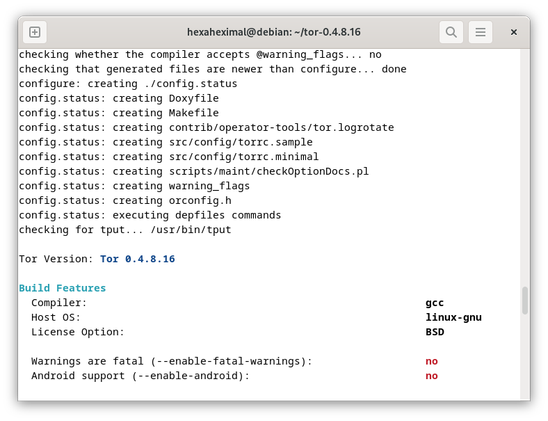This screenshot has width=548, height=421.
Task: Close the terminal window
Action: (x=513, y=32)
